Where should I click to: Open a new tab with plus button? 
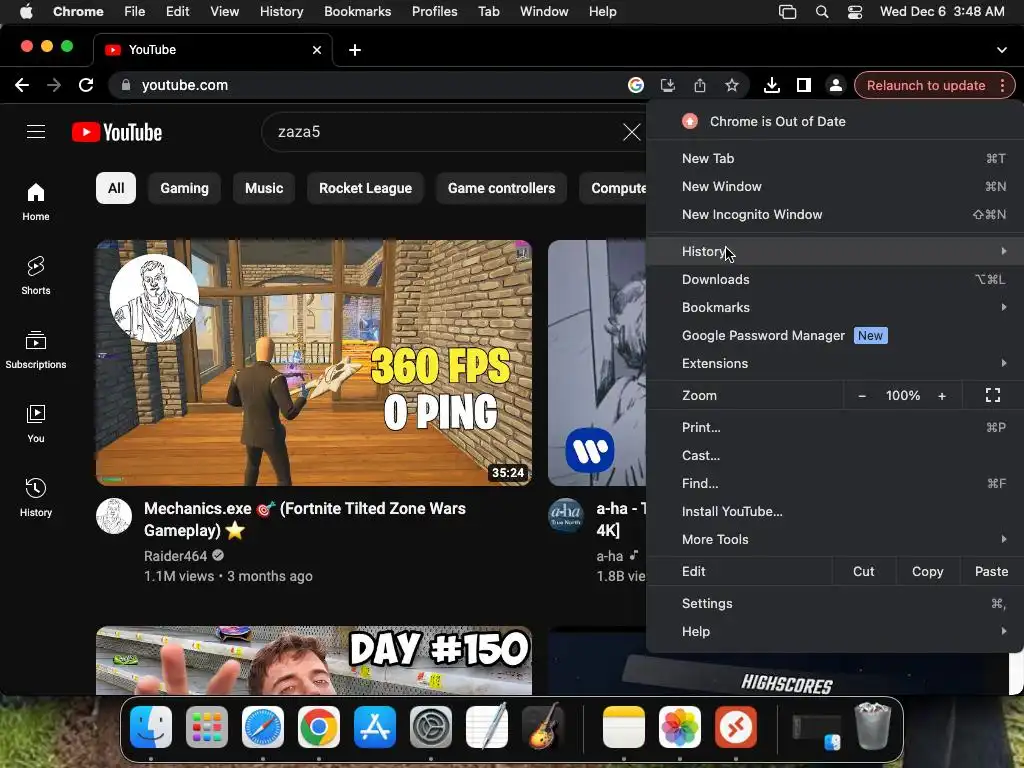[x=355, y=50]
